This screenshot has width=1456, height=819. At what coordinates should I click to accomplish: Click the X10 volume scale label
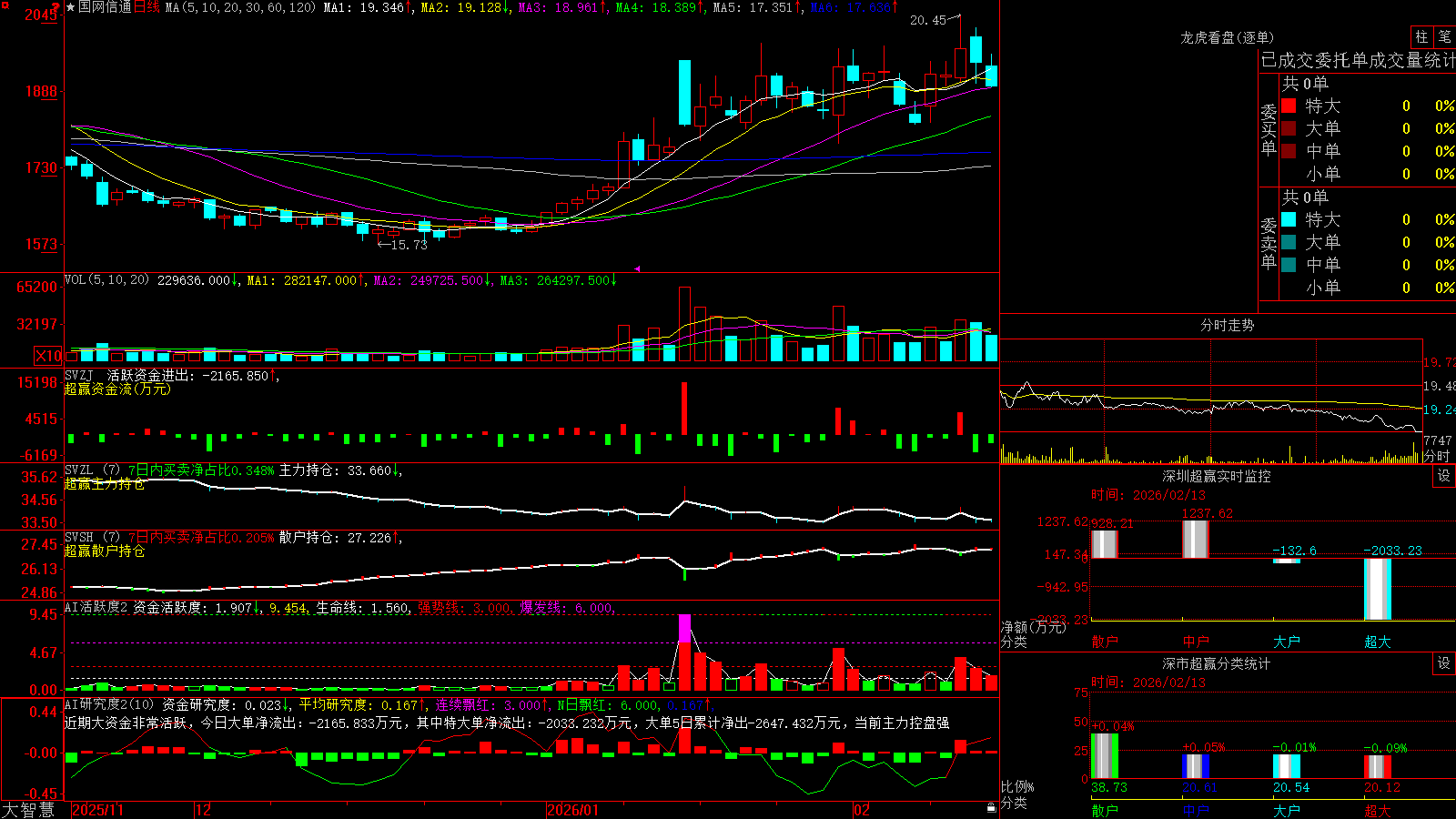tap(48, 356)
